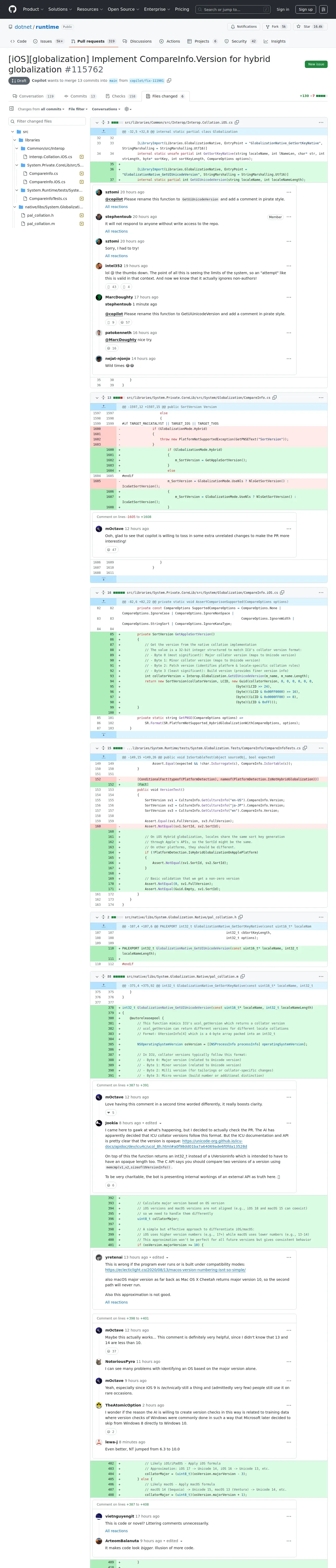
Task: Copy the head branch name copilot/fix-111901
Action: click(x=169, y=80)
